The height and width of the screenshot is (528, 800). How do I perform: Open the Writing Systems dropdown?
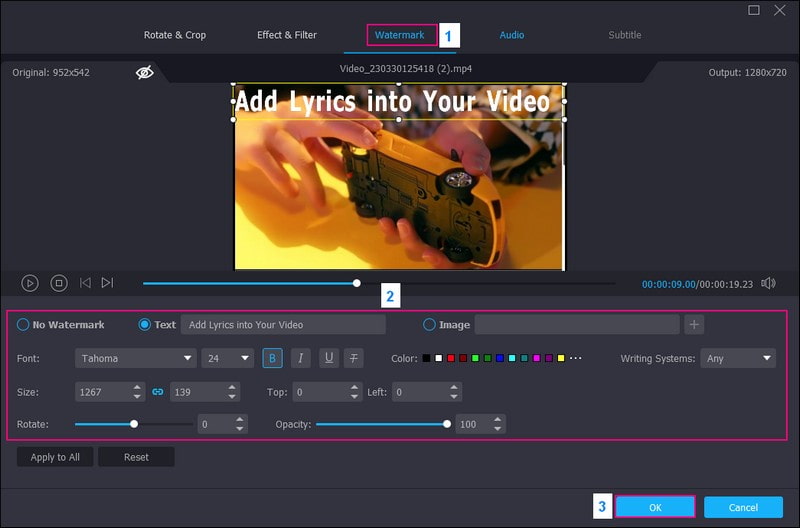point(739,358)
